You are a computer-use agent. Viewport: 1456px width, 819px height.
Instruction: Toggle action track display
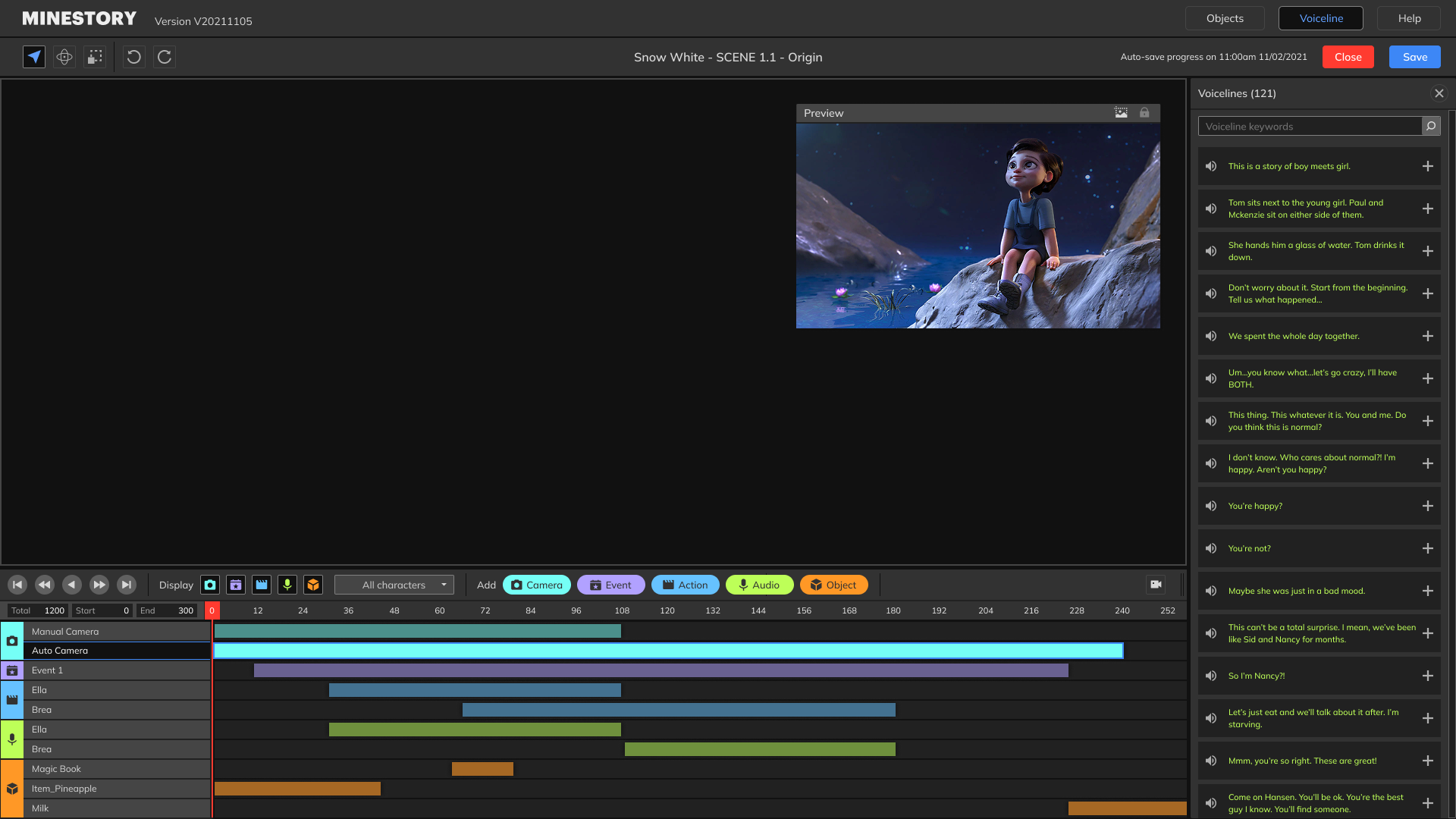(262, 585)
